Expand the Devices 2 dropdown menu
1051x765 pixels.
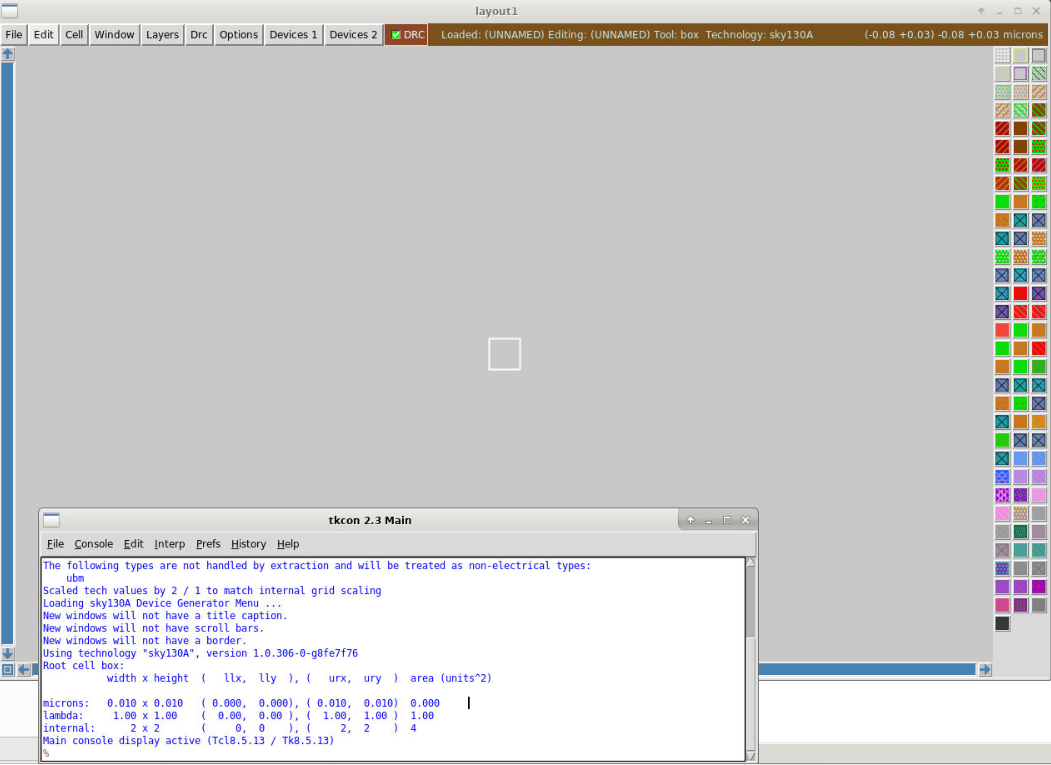[353, 34]
